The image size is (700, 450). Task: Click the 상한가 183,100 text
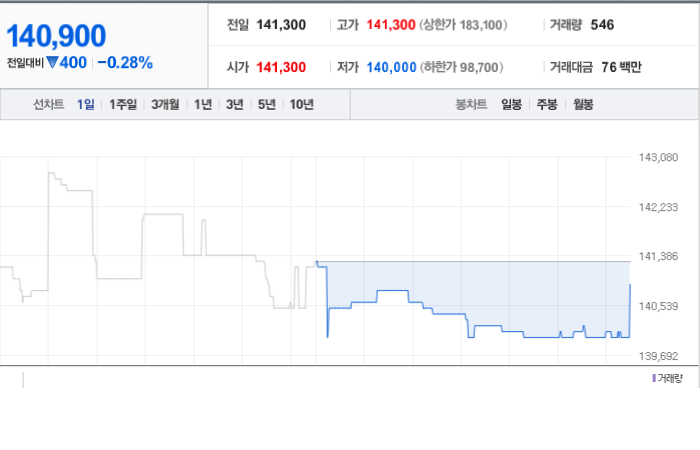coord(463,25)
